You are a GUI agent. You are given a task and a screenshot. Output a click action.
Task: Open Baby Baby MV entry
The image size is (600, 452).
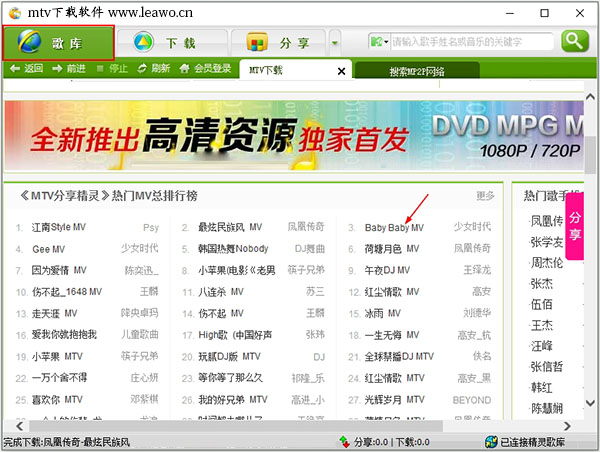(x=394, y=228)
